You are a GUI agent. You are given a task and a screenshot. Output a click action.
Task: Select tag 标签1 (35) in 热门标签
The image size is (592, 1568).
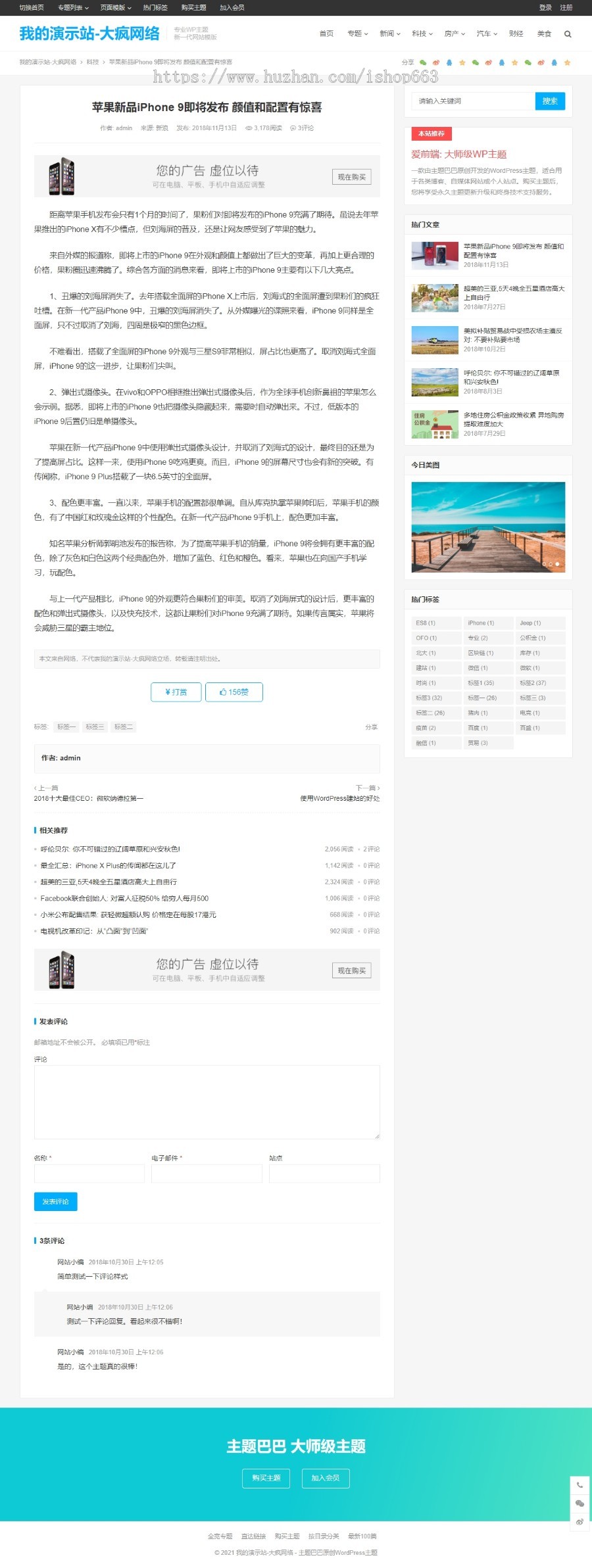tap(487, 683)
